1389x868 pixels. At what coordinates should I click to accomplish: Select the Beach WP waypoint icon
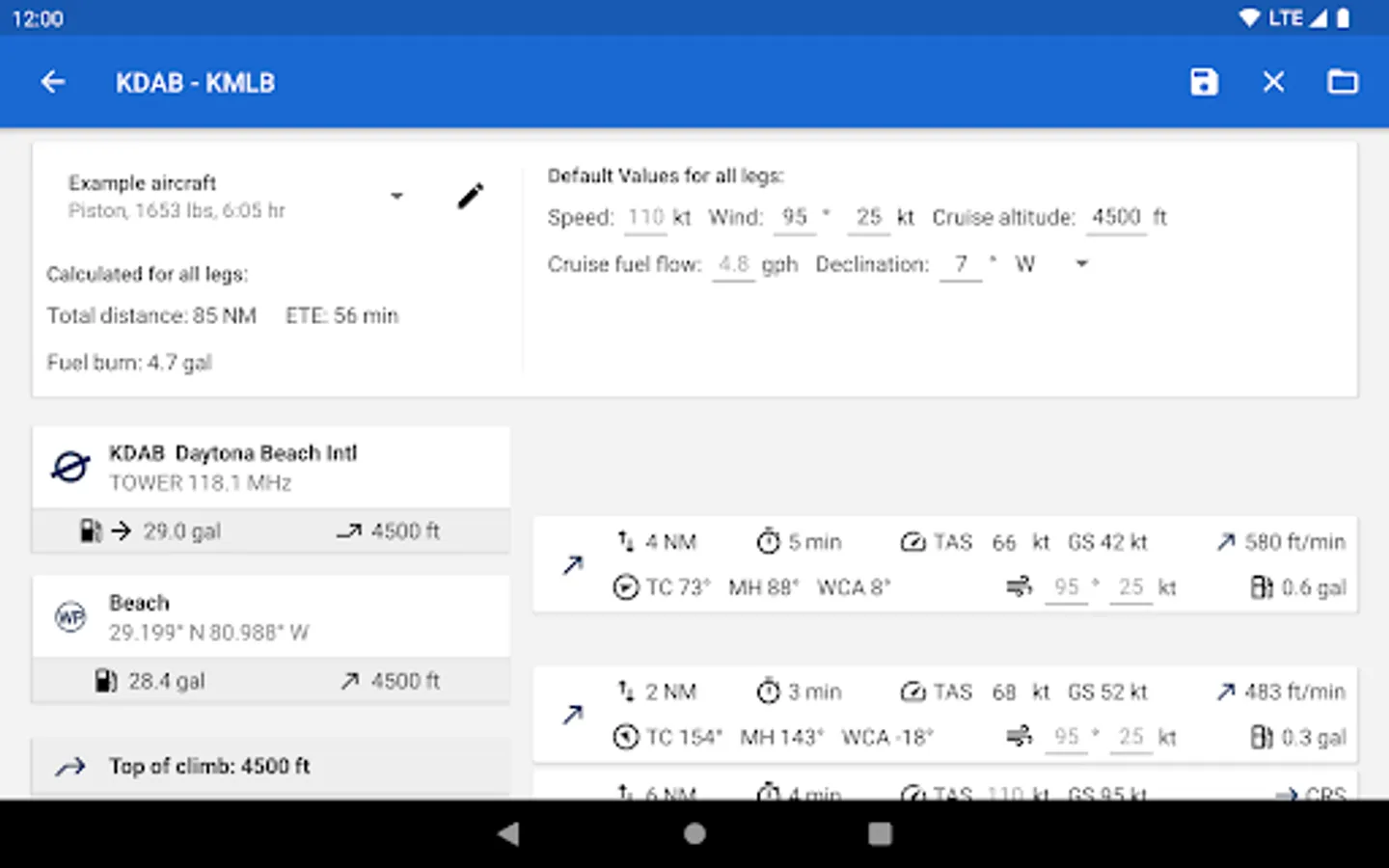click(70, 616)
